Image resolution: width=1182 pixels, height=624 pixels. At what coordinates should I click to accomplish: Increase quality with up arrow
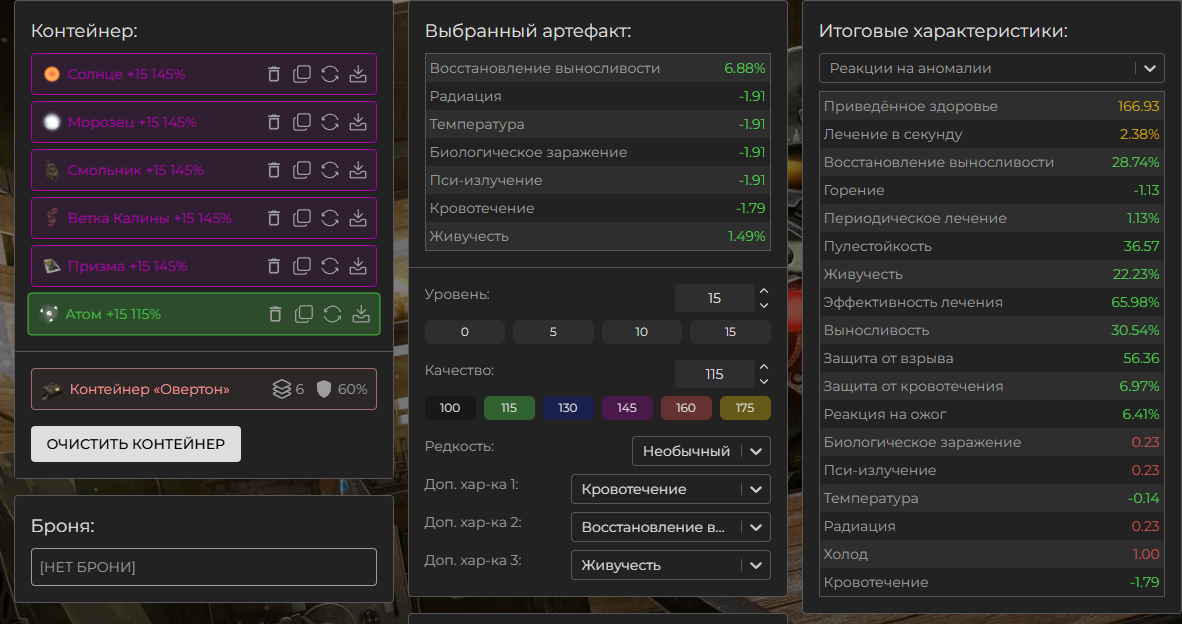click(x=764, y=367)
